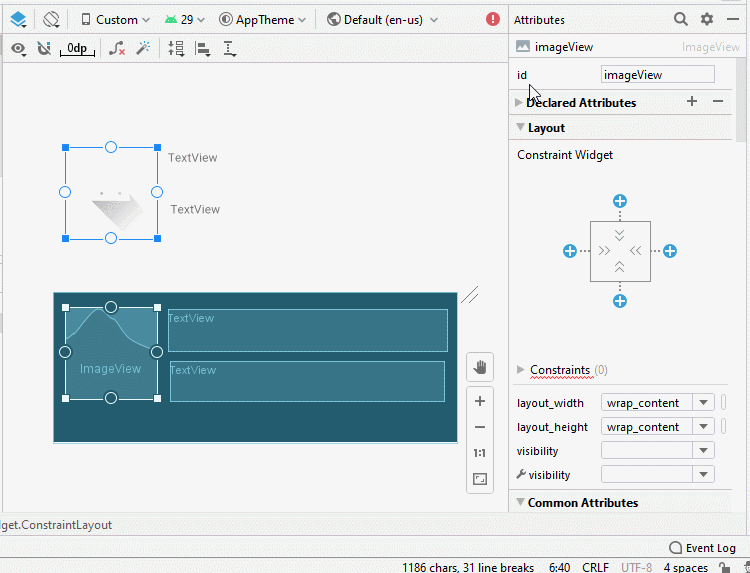Click the 0dp default margins button
This screenshot has height=573, width=750.
click(x=77, y=48)
